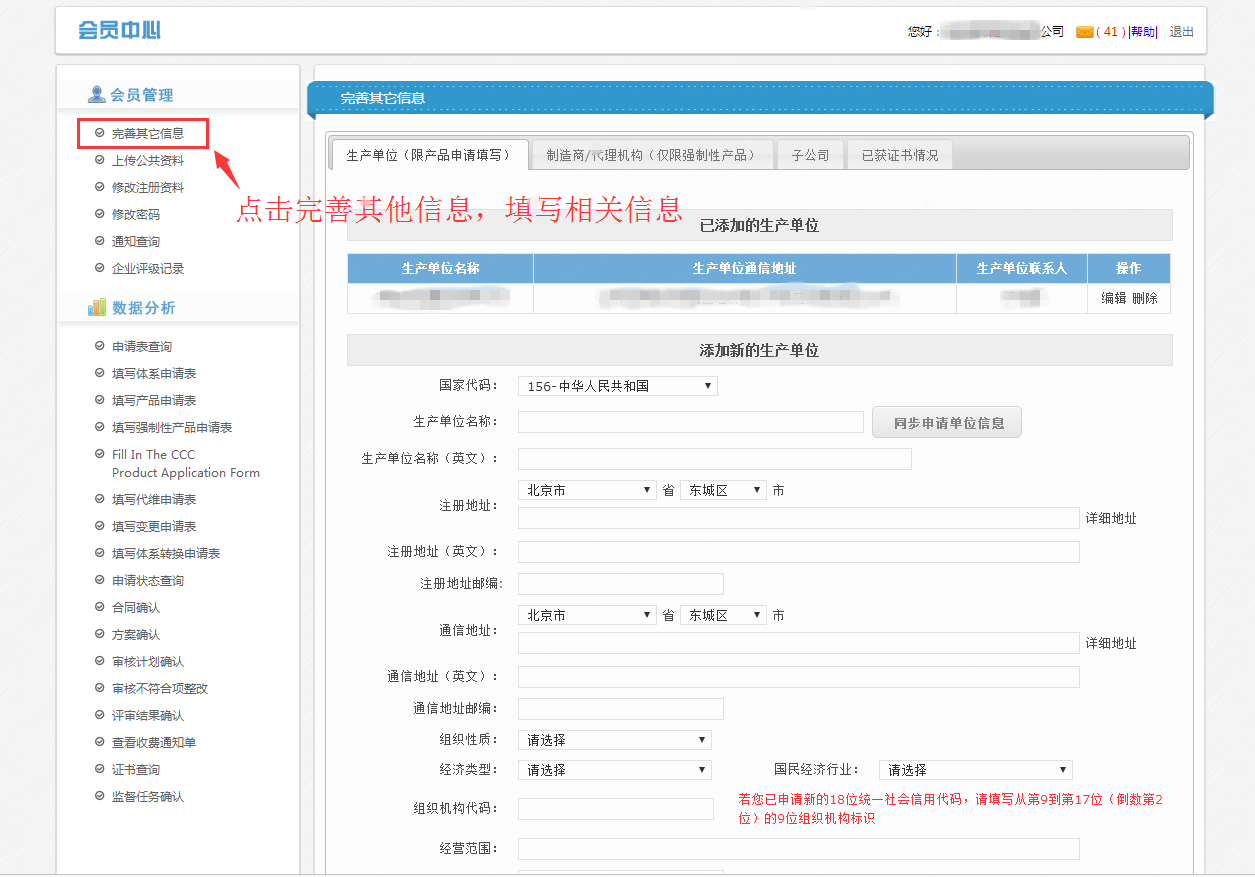Open the 已获证书情况 tab
The height and width of the screenshot is (877, 1255).
coord(900,155)
